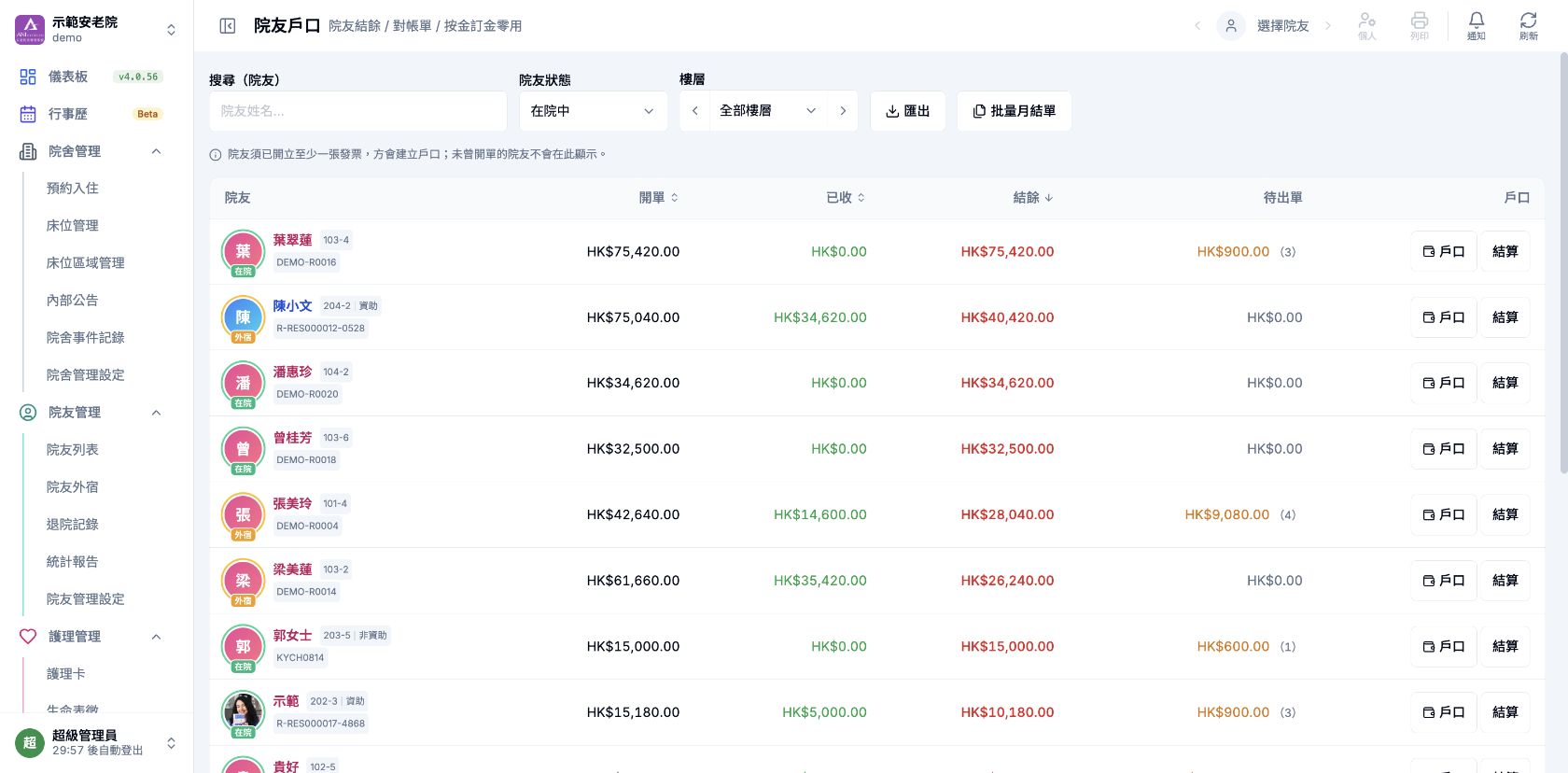The height and width of the screenshot is (773, 1568).
Task: Click the 對帳單 breadcrumb text
Action: (412, 26)
